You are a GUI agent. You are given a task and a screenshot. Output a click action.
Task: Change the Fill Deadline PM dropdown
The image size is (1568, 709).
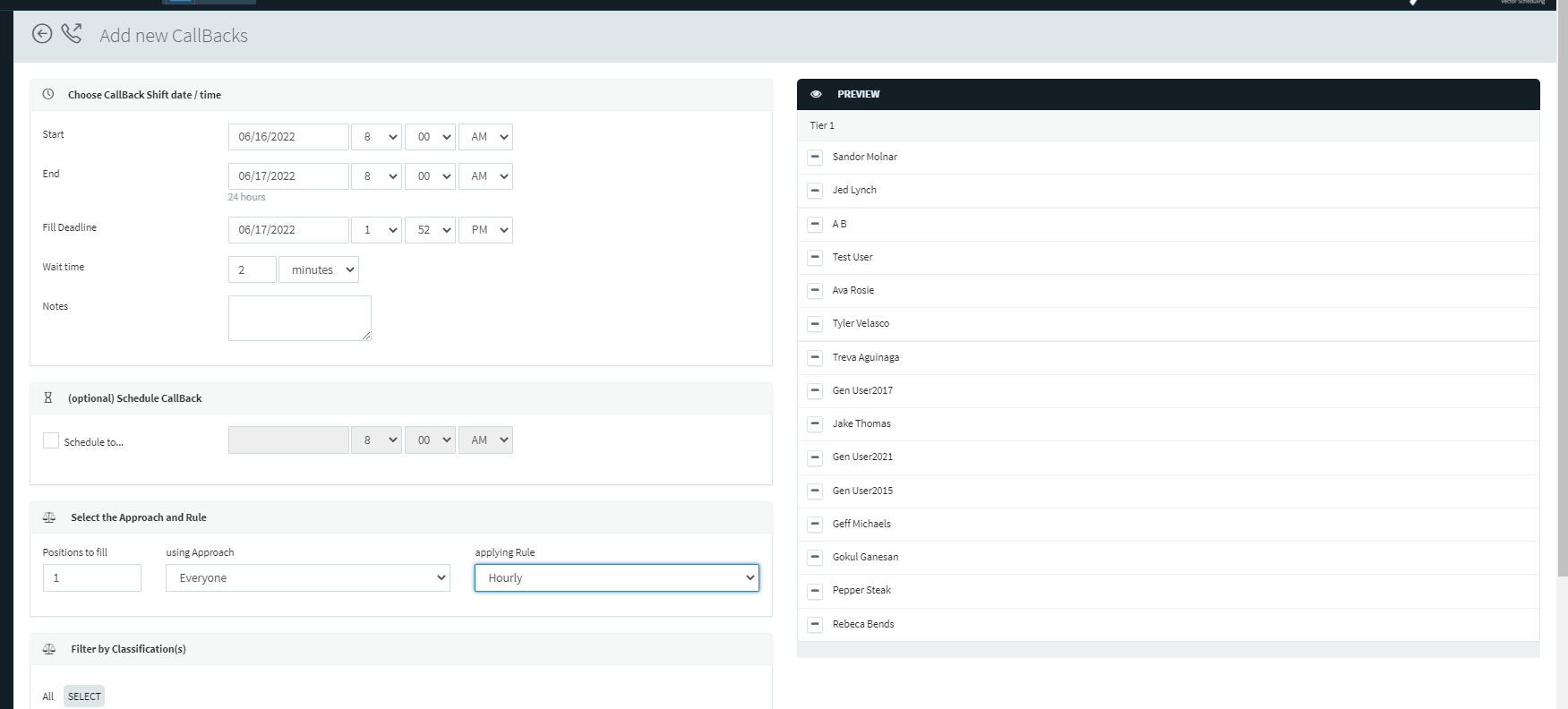(485, 230)
